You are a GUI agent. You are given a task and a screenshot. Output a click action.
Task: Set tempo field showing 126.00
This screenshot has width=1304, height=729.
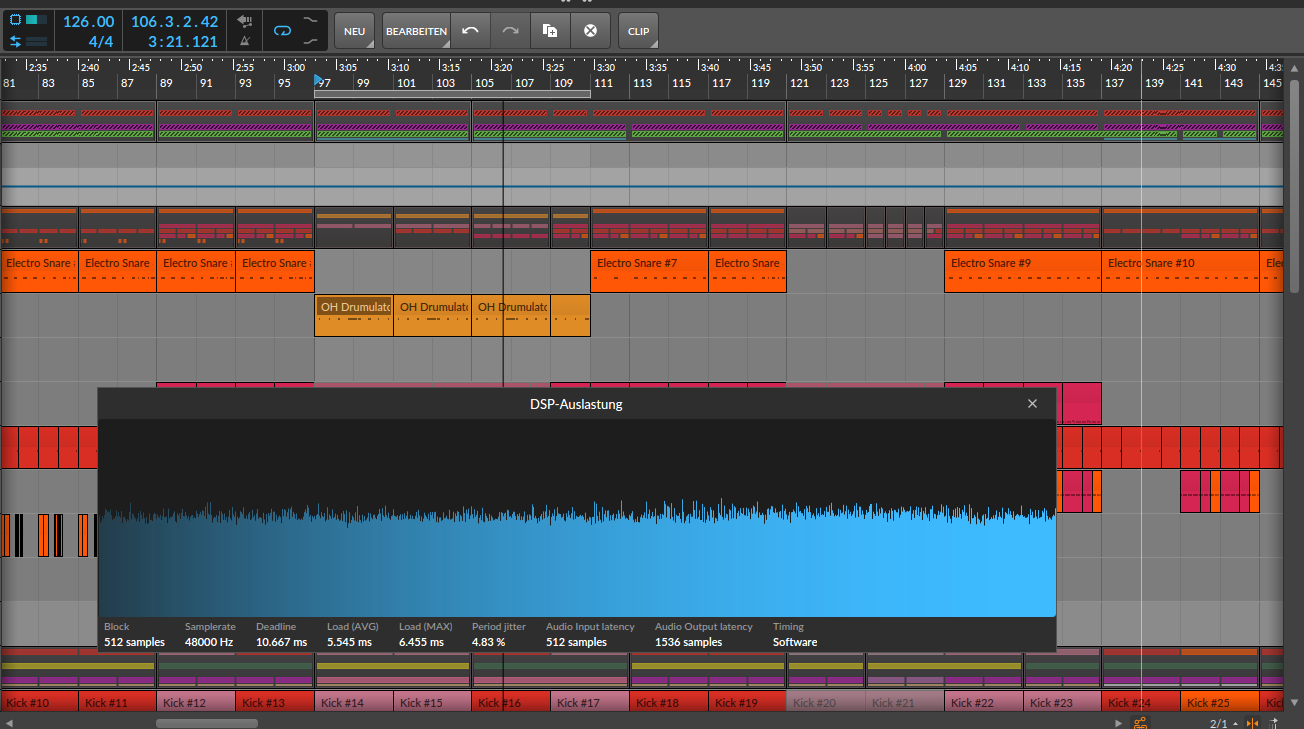click(89, 21)
